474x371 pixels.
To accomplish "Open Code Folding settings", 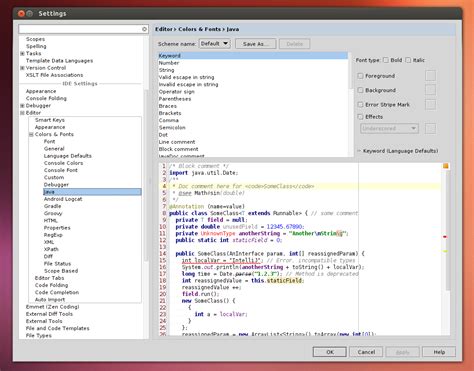I will [51, 285].
